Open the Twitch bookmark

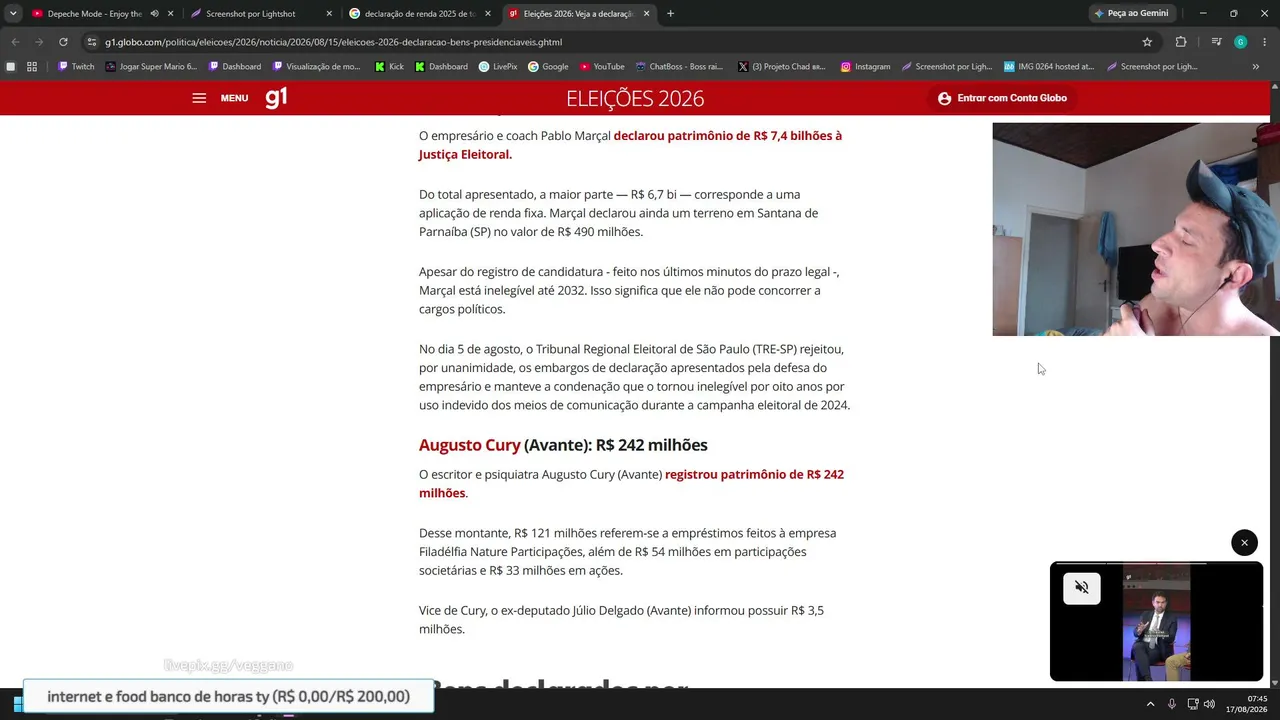76,67
